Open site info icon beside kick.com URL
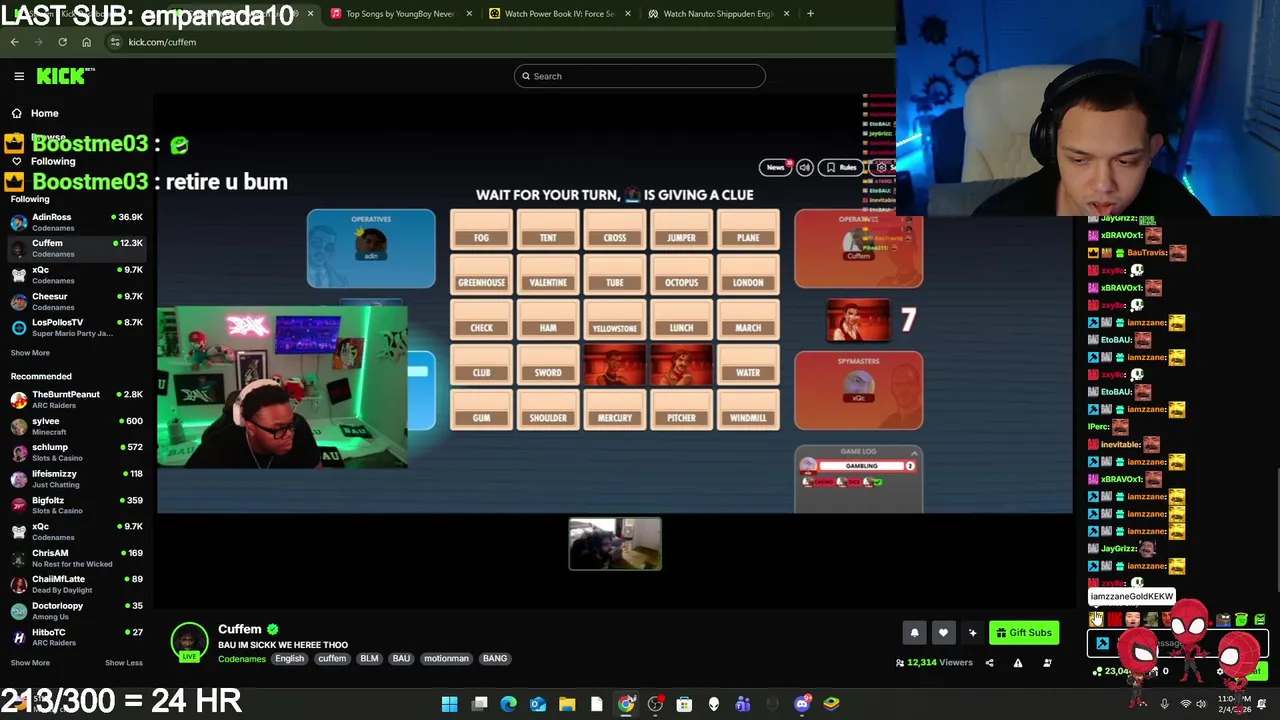Viewport: 1280px width, 720px height. pos(115,42)
